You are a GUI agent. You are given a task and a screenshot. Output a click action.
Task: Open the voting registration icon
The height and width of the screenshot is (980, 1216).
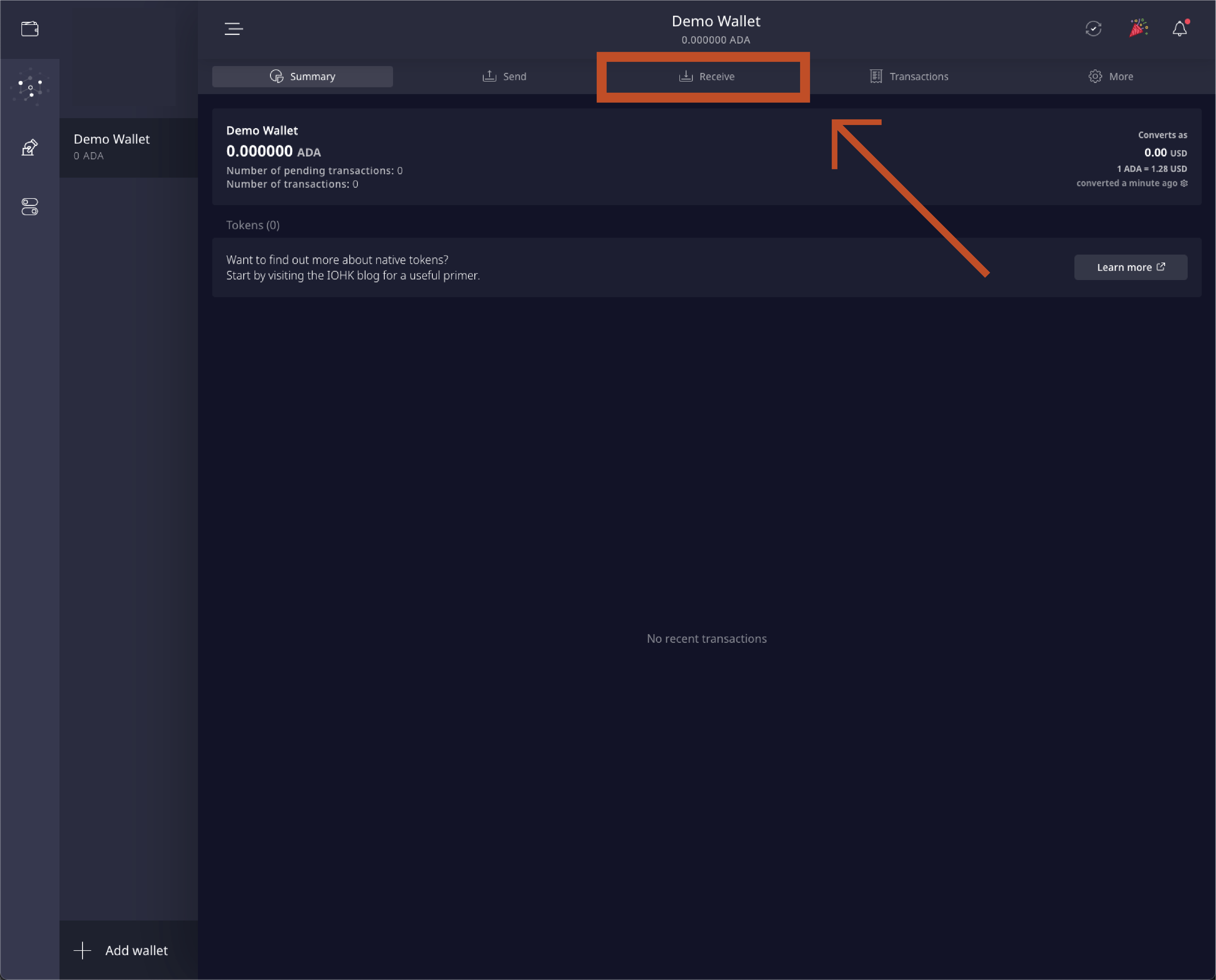pyautogui.click(x=29, y=147)
